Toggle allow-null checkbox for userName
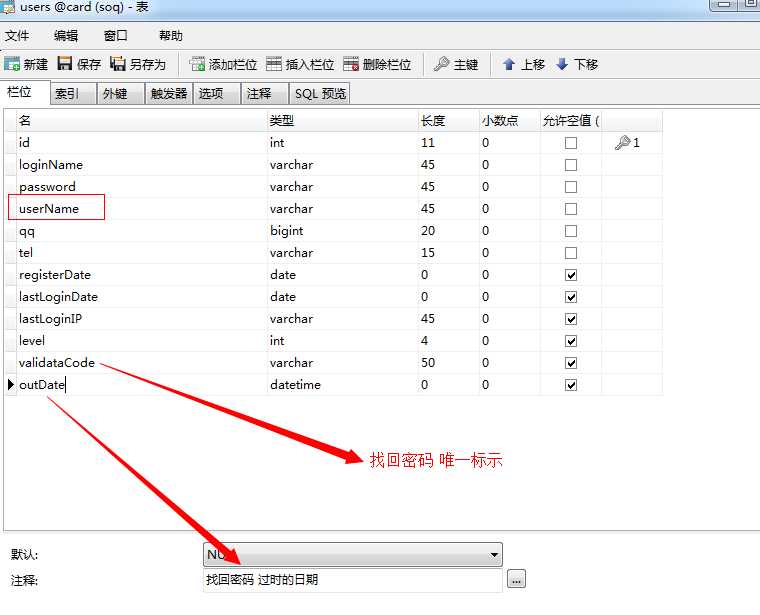Viewport: 760px width, 615px height. (571, 209)
